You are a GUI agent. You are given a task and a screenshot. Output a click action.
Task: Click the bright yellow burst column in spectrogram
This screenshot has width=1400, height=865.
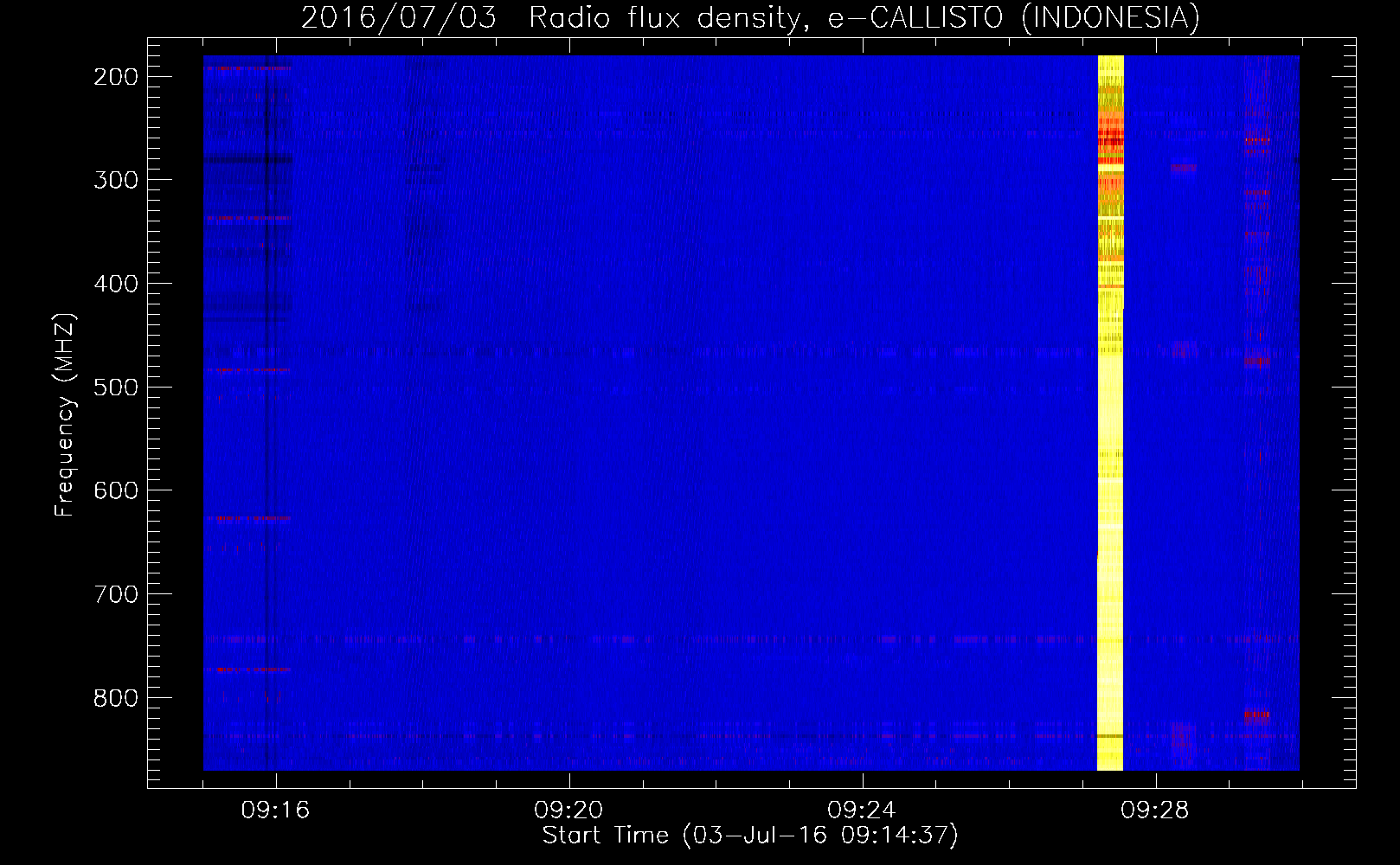[1110, 413]
